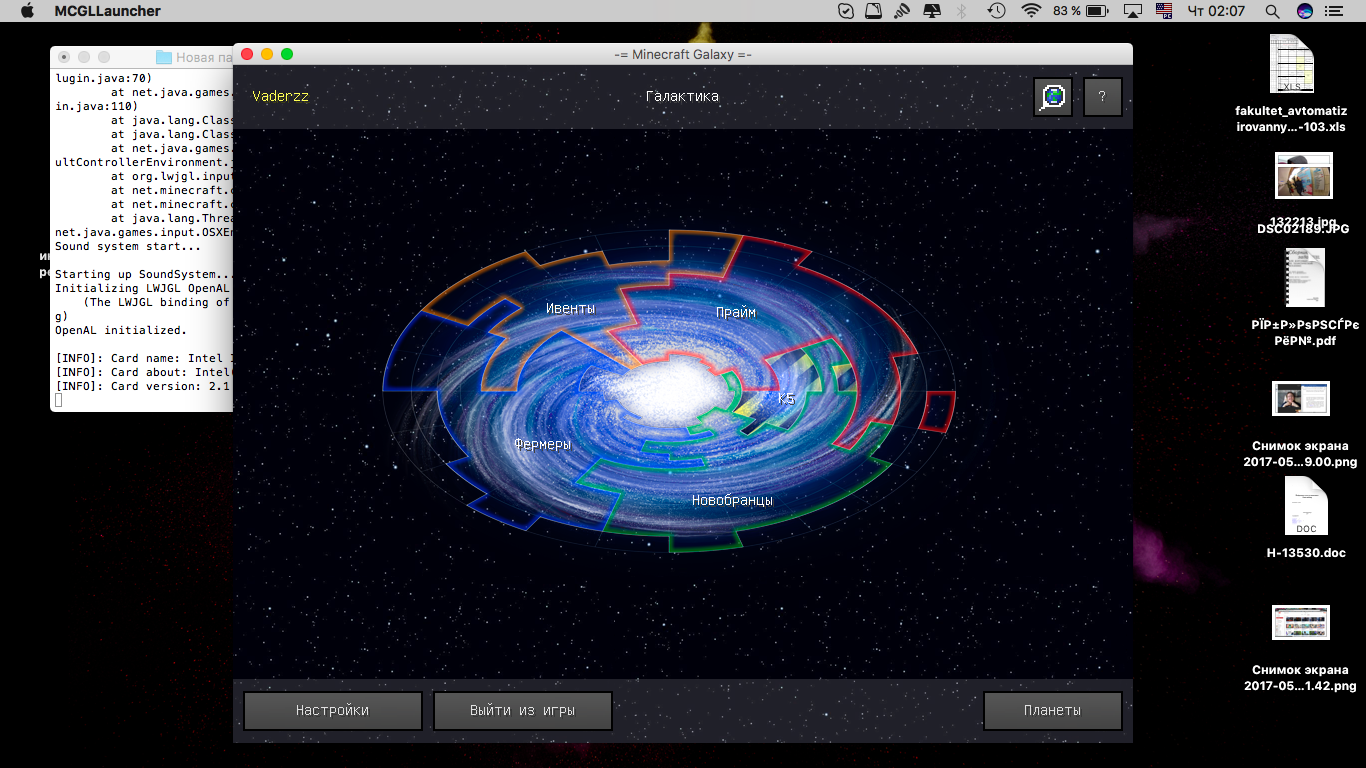Click the Minecraft Galaxy window title bar

pos(682,54)
